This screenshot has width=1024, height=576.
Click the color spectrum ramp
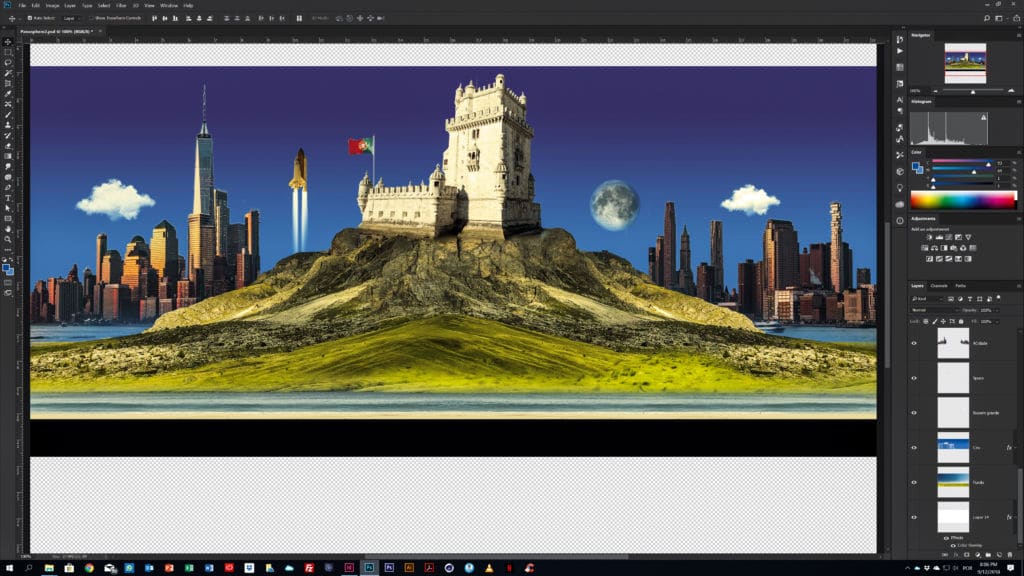pyautogui.click(x=963, y=200)
